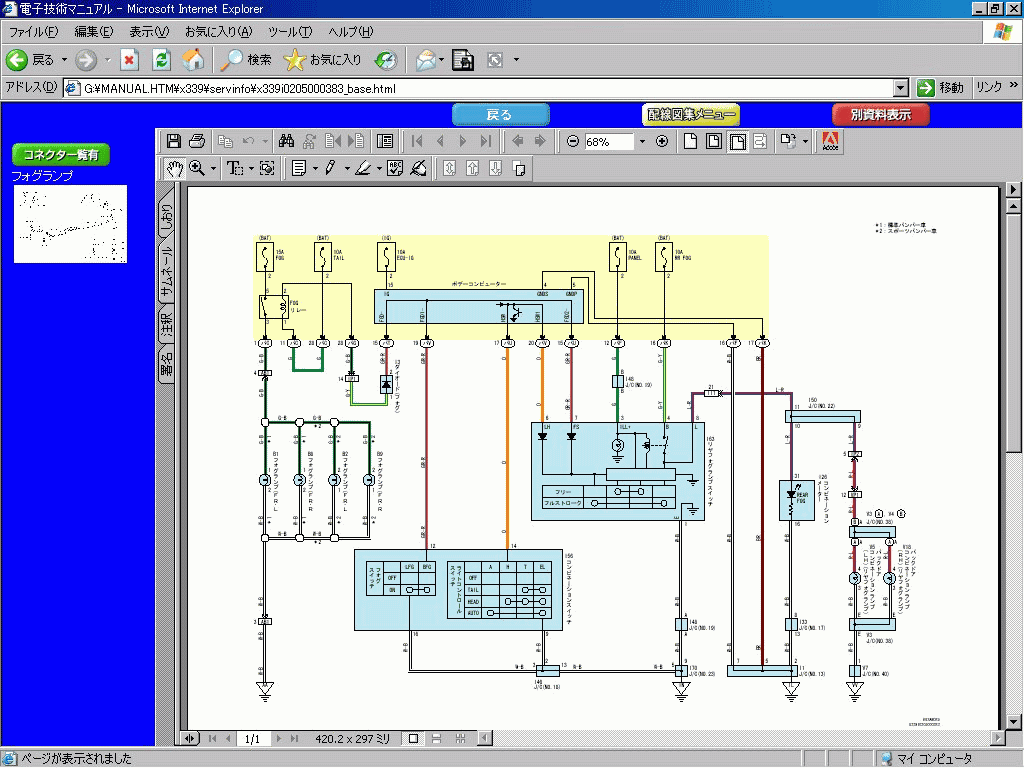Click the zoom out minus button

coord(573,141)
